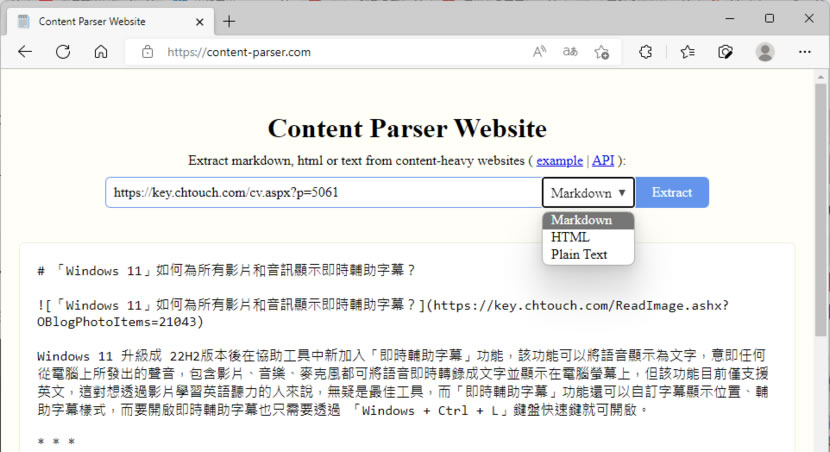Screen dimensions: 830x452
Task: Open the Favorites list panel
Action: point(688,52)
